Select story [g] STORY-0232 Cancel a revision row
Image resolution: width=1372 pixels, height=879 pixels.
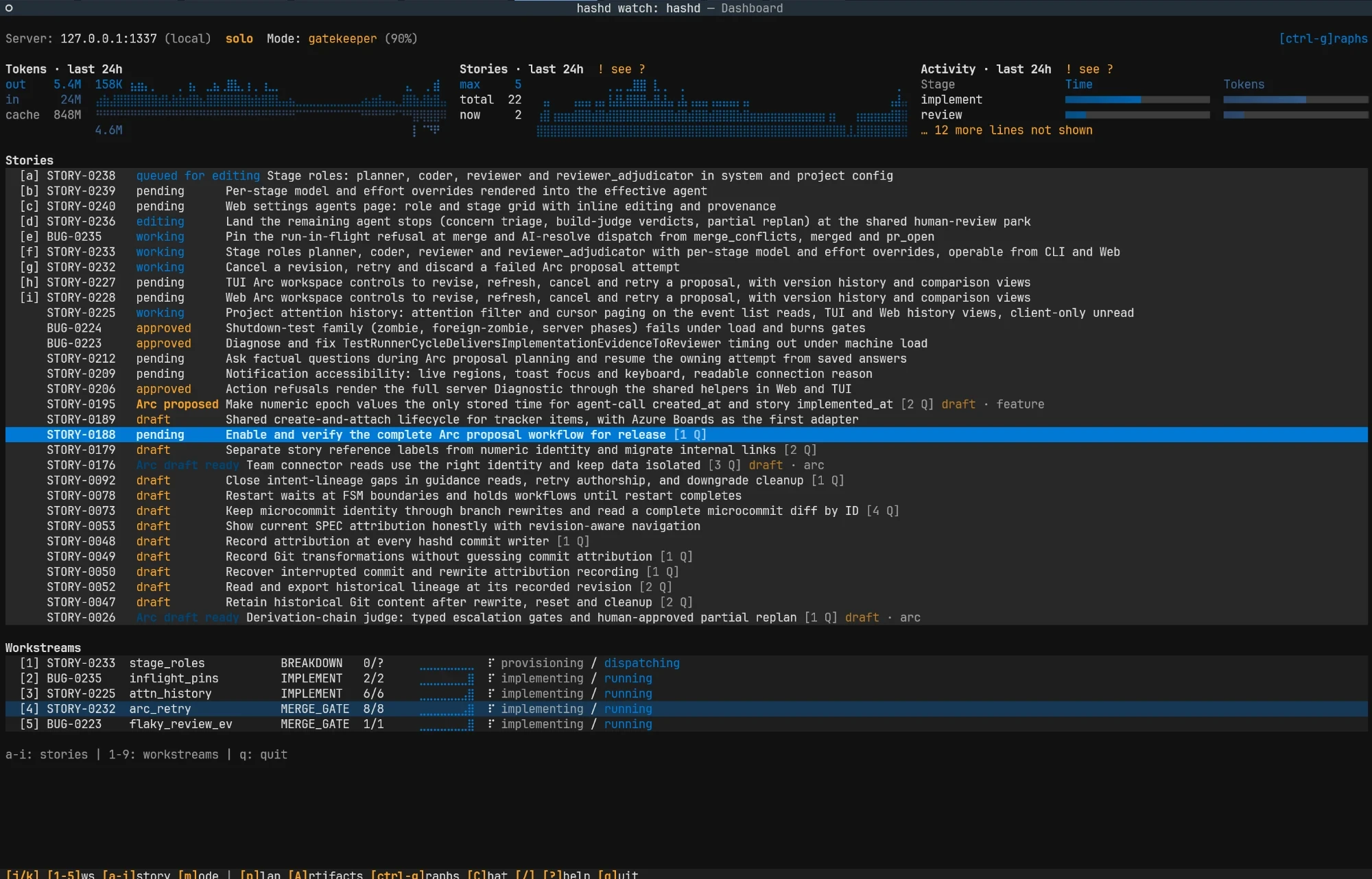686,267
